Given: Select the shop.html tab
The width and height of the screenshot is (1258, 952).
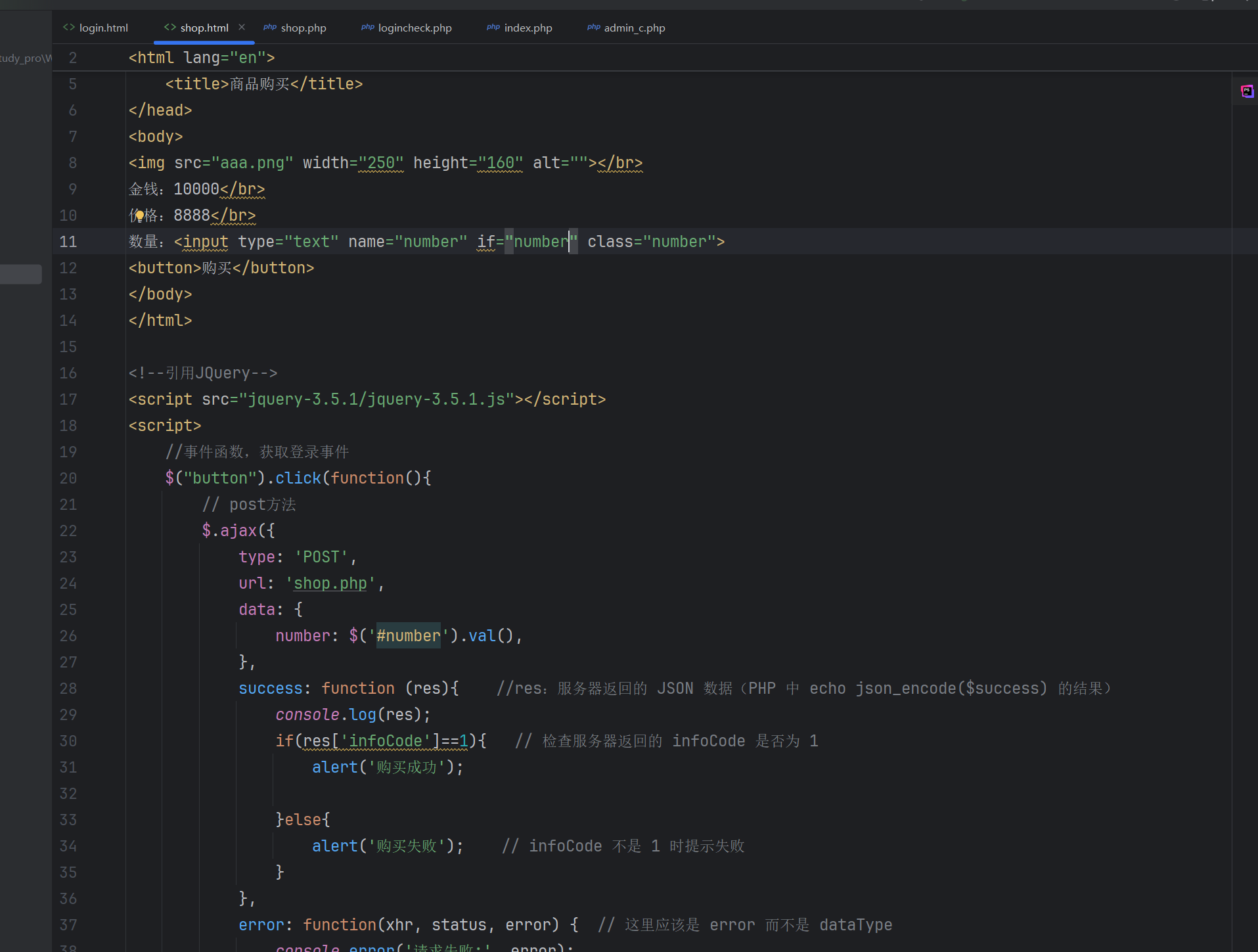Looking at the screenshot, I should (x=204, y=28).
